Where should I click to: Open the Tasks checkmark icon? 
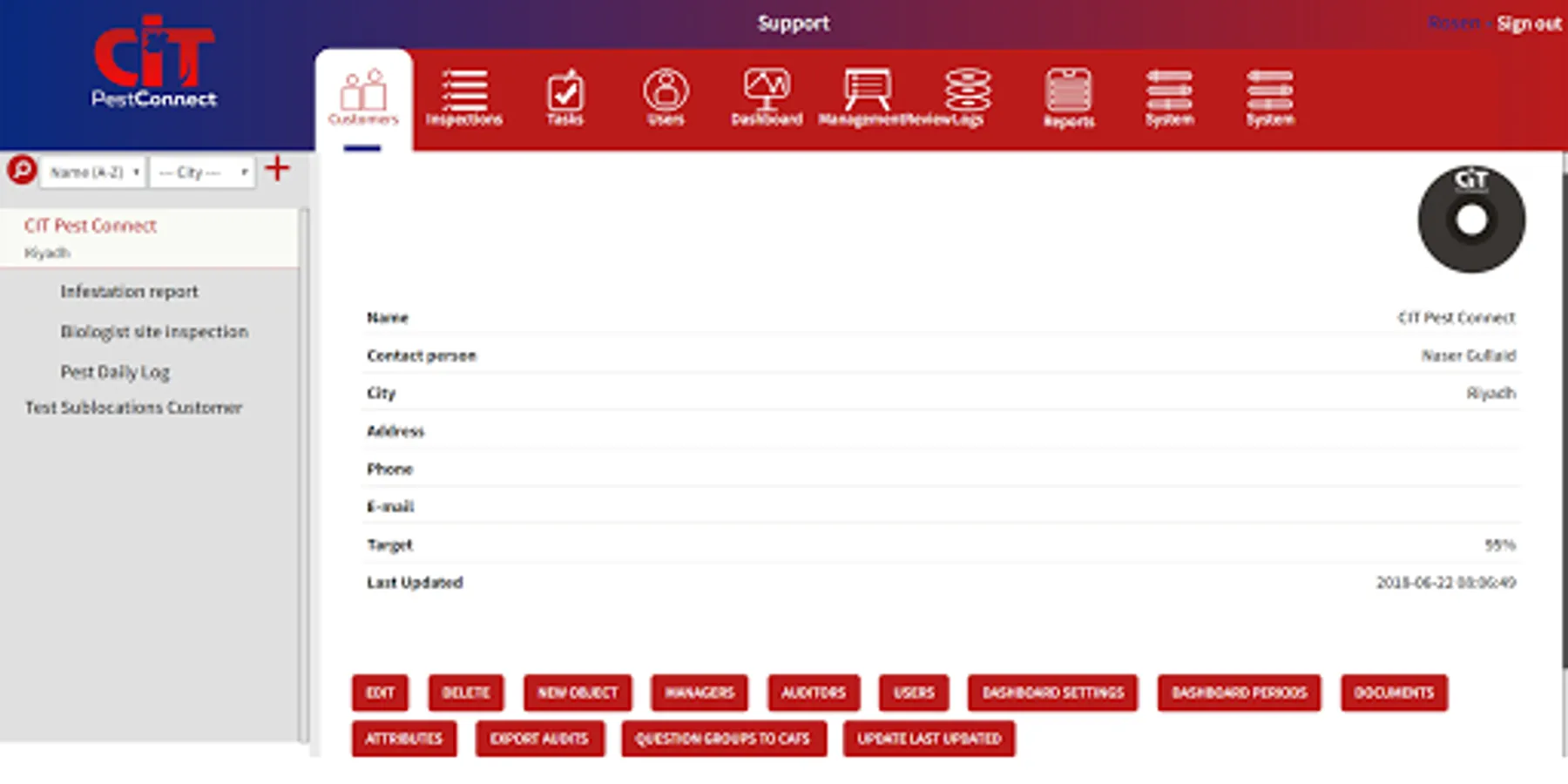(565, 89)
